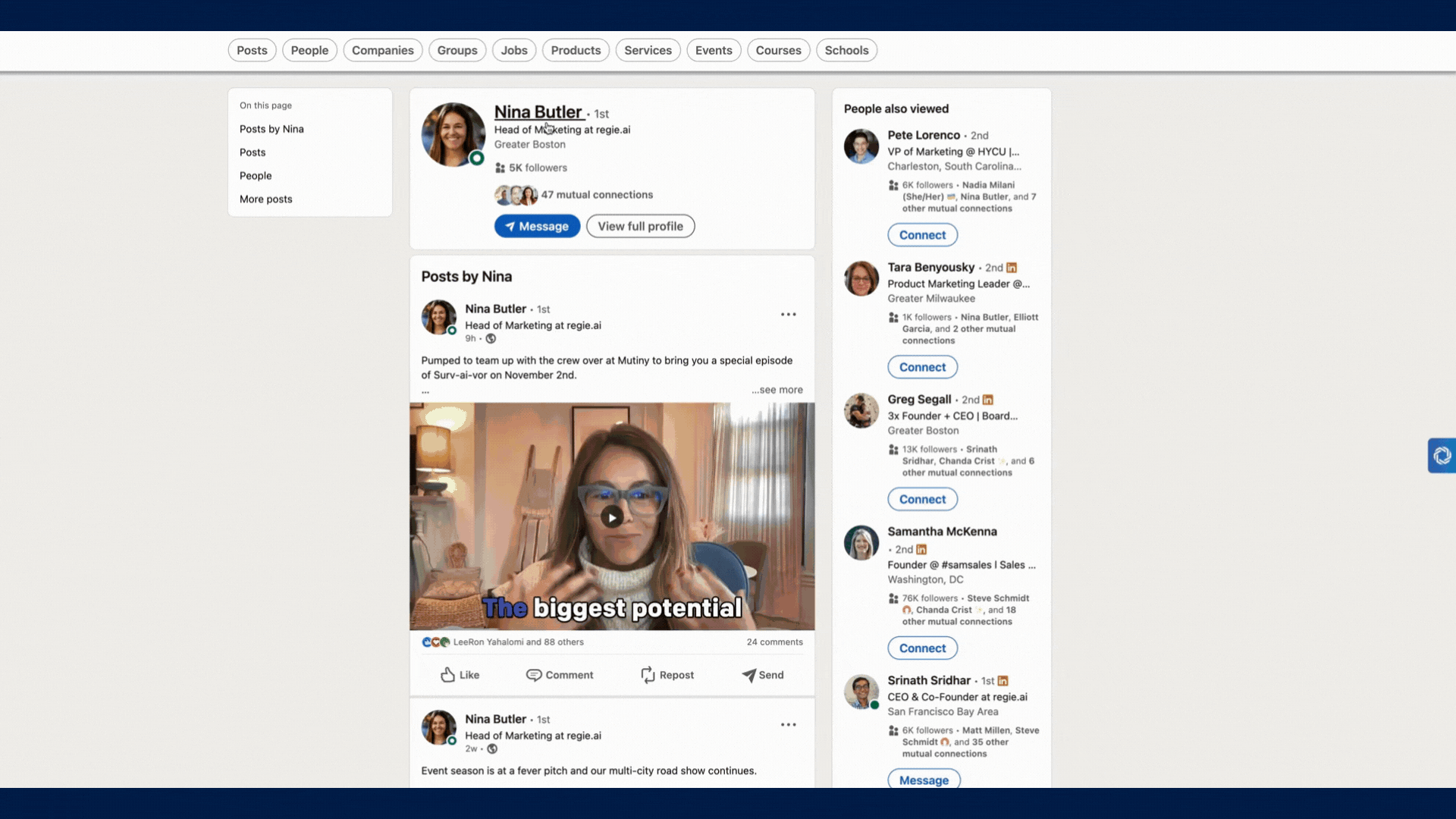Filter search results by Jobs
The image size is (1456, 819).
[514, 50]
